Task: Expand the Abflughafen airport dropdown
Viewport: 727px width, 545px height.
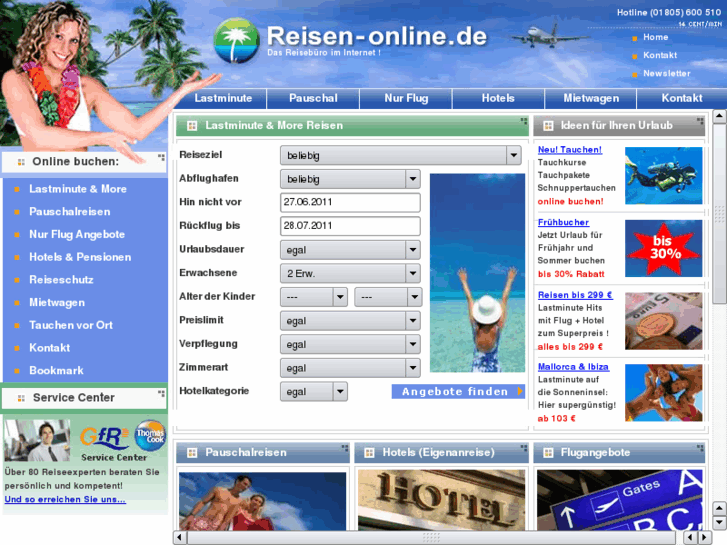Action: (x=412, y=179)
